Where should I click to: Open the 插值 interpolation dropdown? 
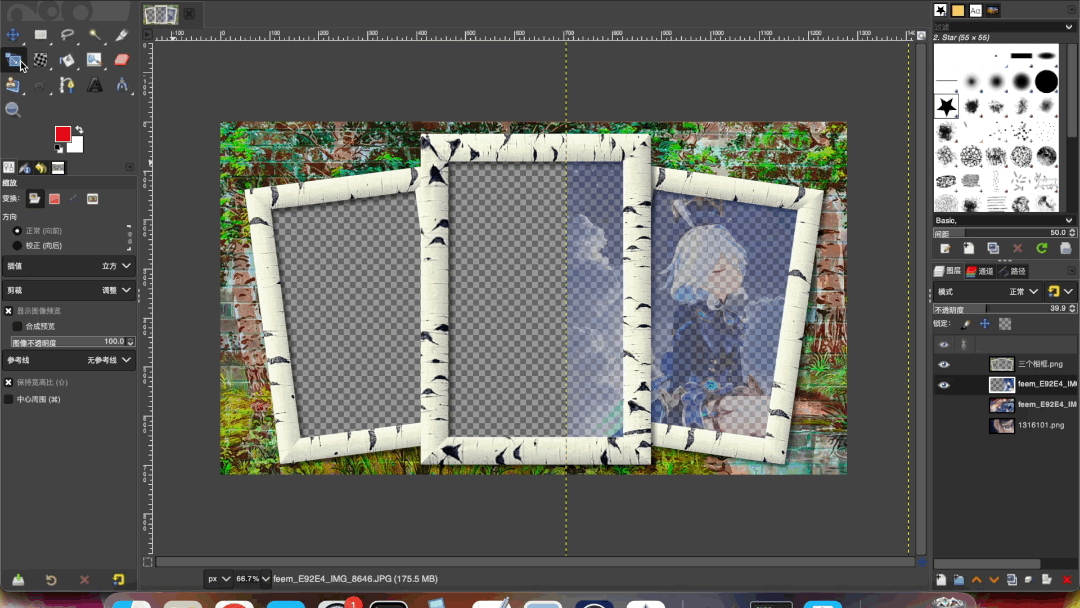click(68, 266)
